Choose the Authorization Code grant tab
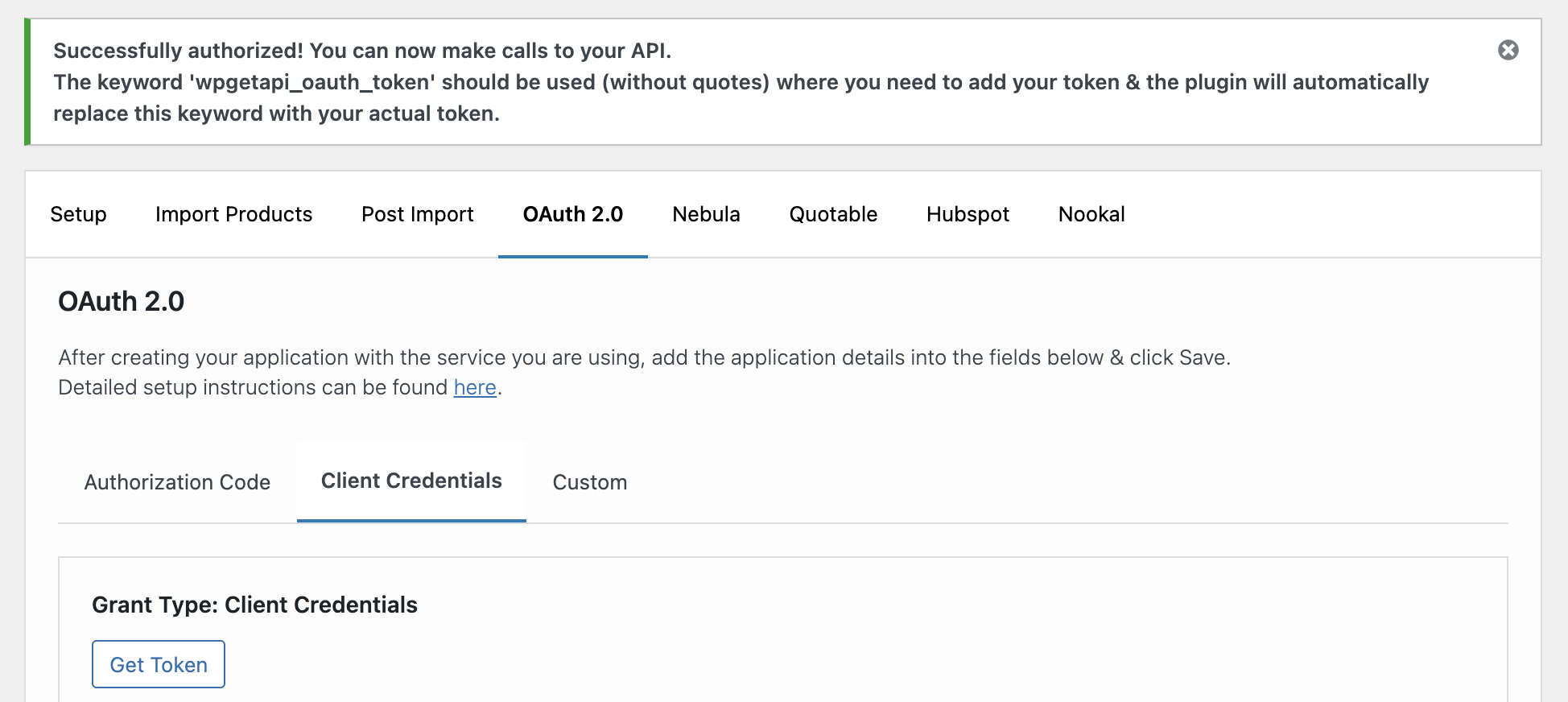This screenshot has width=1568, height=702. pyautogui.click(x=177, y=482)
